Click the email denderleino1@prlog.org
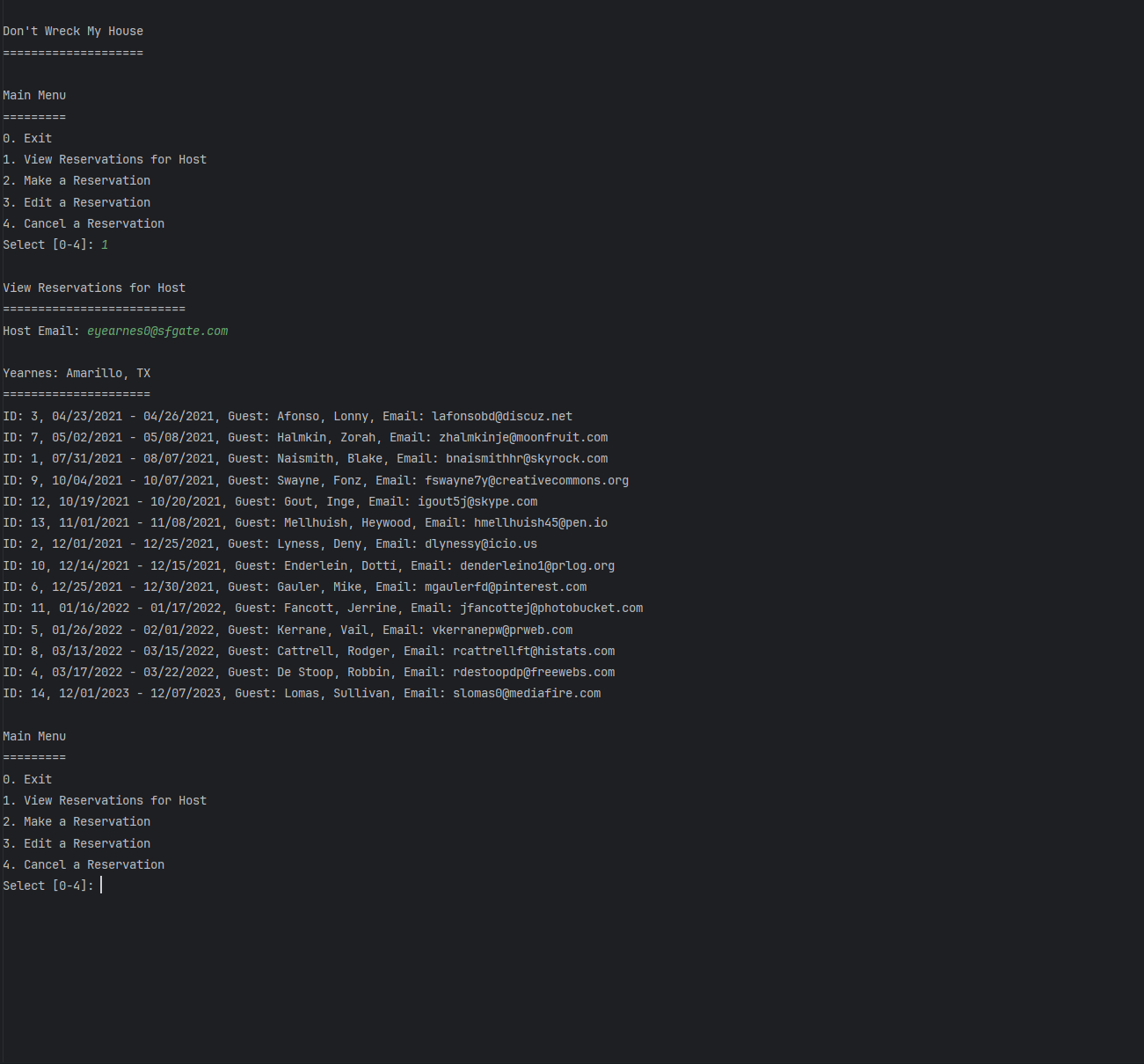The image size is (1144, 1064). click(536, 566)
